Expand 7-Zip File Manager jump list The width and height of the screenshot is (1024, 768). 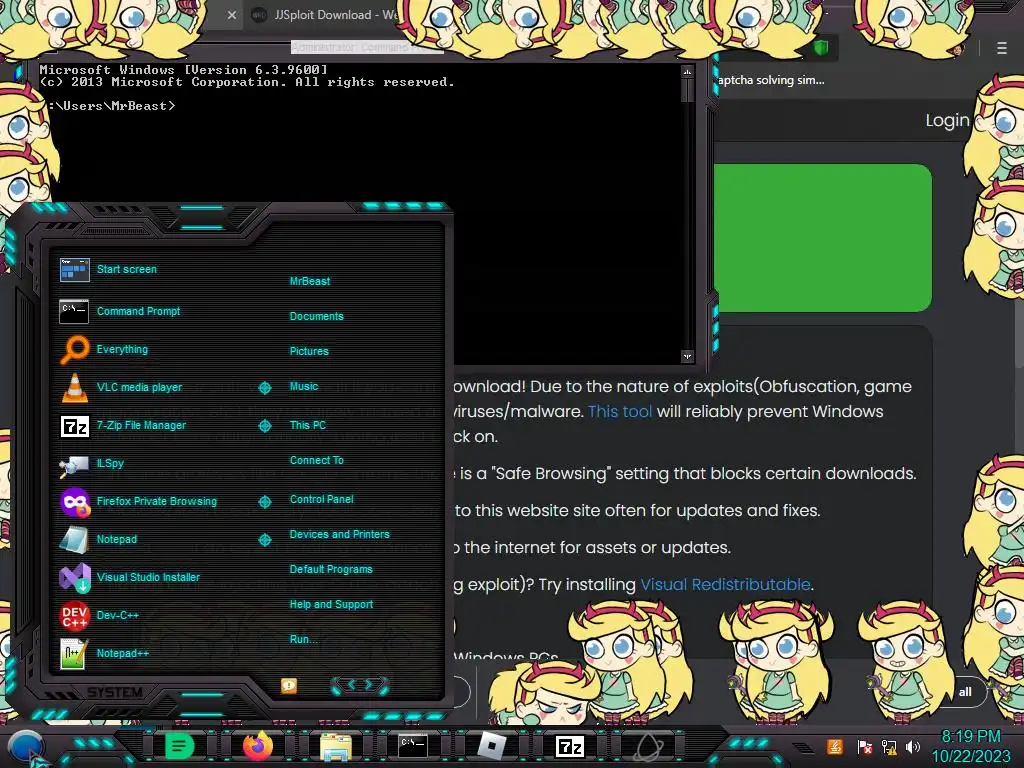(x=264, y=426)
